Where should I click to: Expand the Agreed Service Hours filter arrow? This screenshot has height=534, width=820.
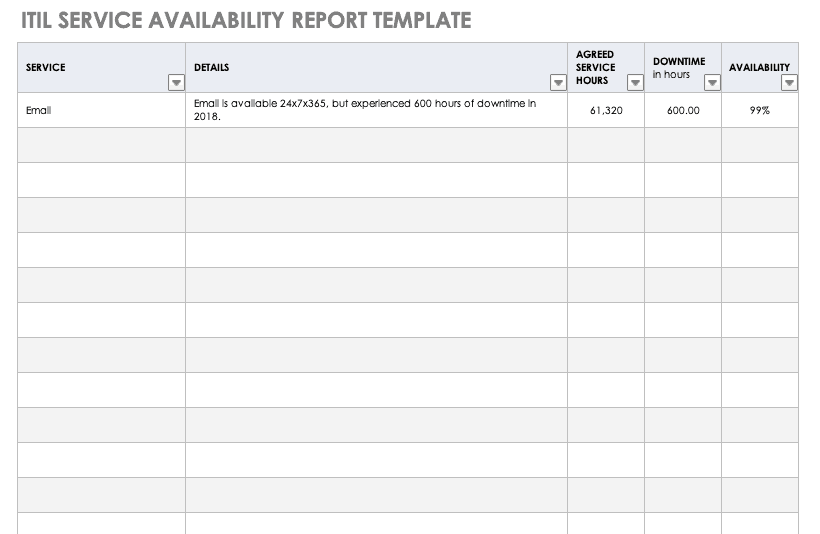(x=634, y=83)
